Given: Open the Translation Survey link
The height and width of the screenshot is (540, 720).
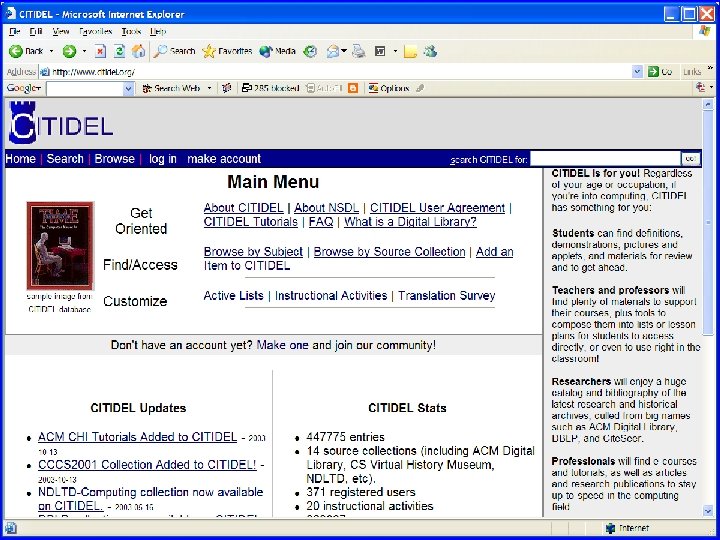Looking at the screenshot, I should [x=446, y=296].
